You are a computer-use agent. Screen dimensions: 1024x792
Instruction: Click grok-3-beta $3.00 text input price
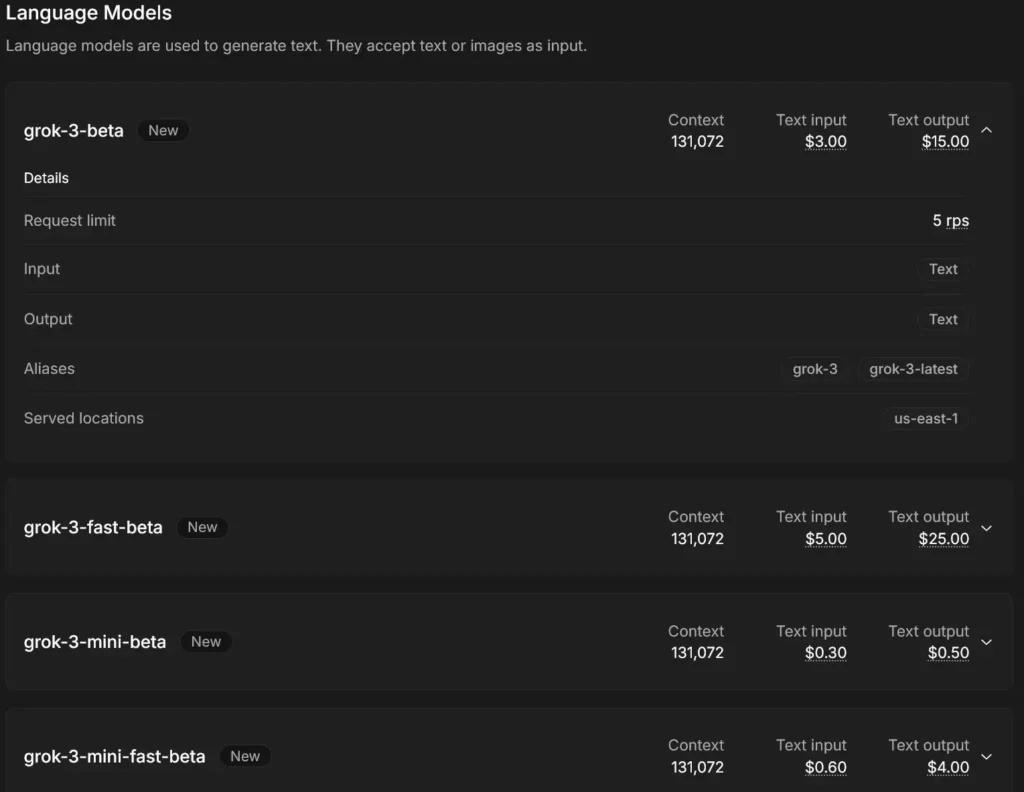click(826, 142)
